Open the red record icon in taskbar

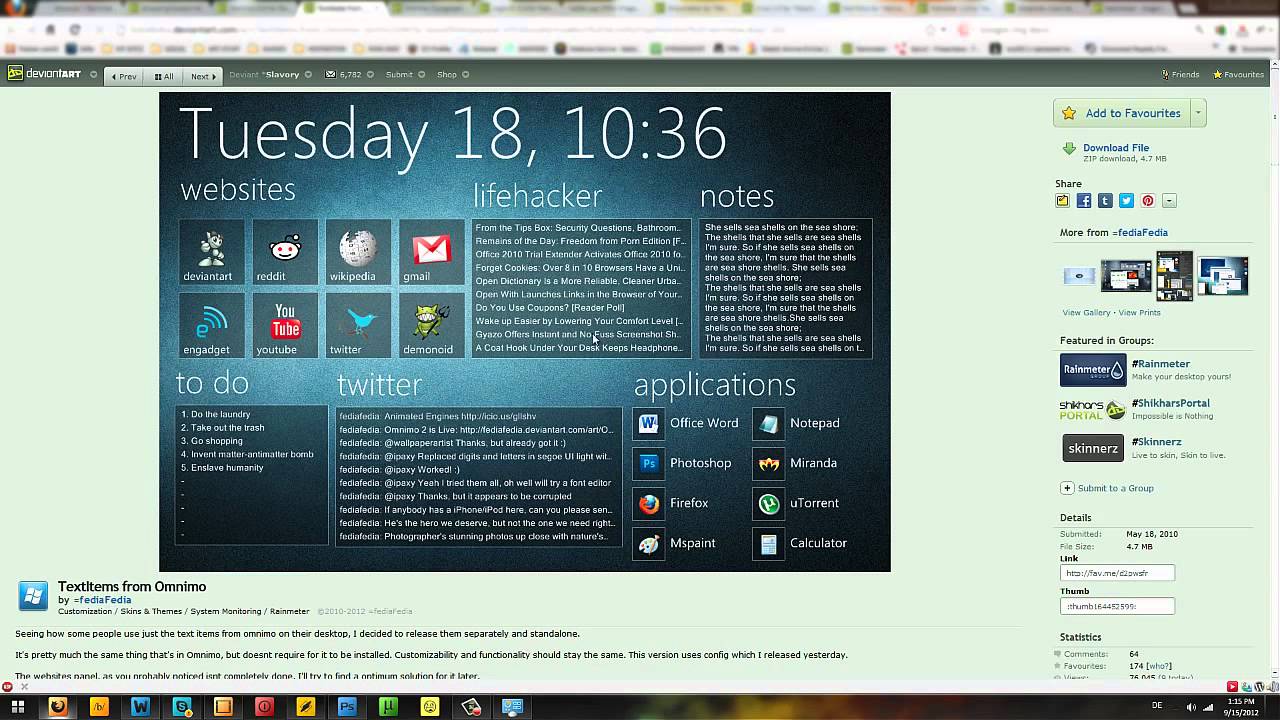[x=264, y=707]
